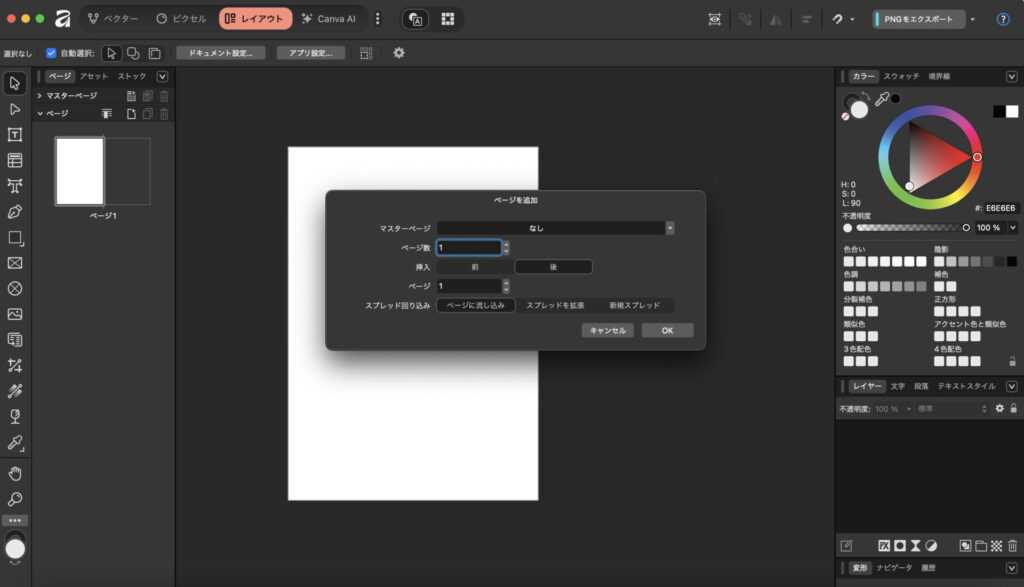Open the opacity percentage dropdown arrow

(1012, 228)
